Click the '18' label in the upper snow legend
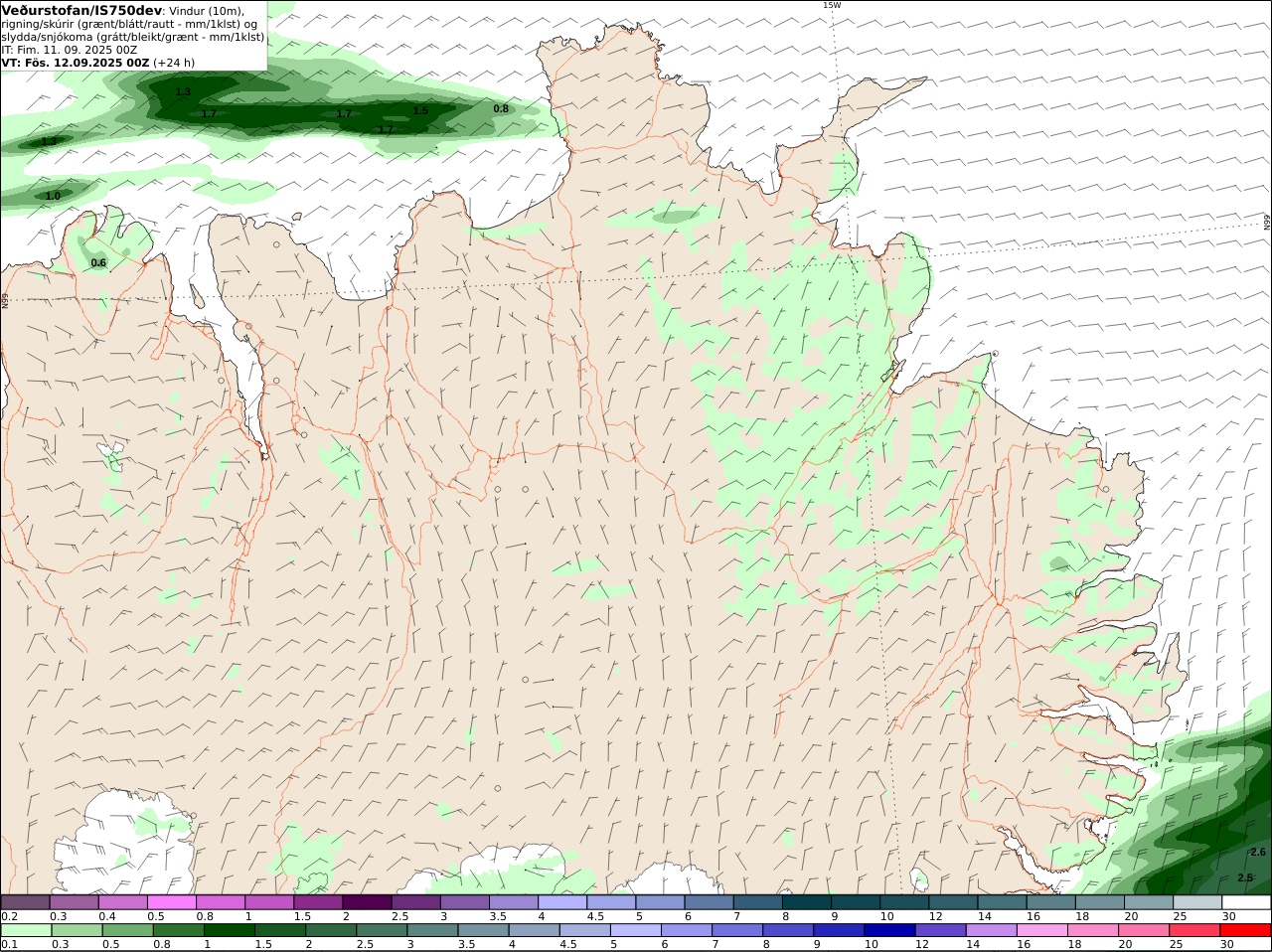 pyautogui.click(x=1082, y=916)
